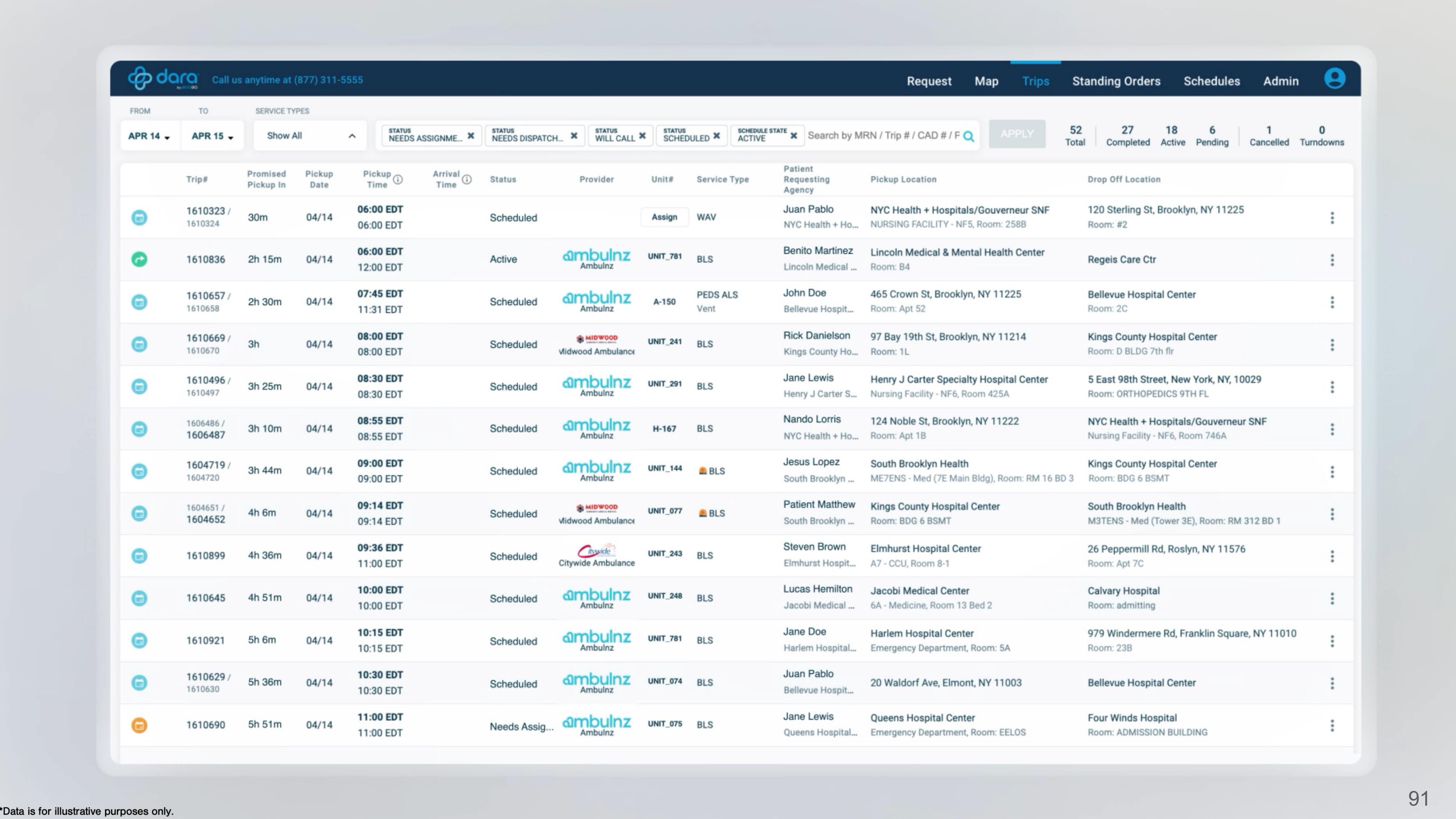This screenshot has height=819, width=1456.
Task: Click the Provider column header
Action: coord(596,180)
